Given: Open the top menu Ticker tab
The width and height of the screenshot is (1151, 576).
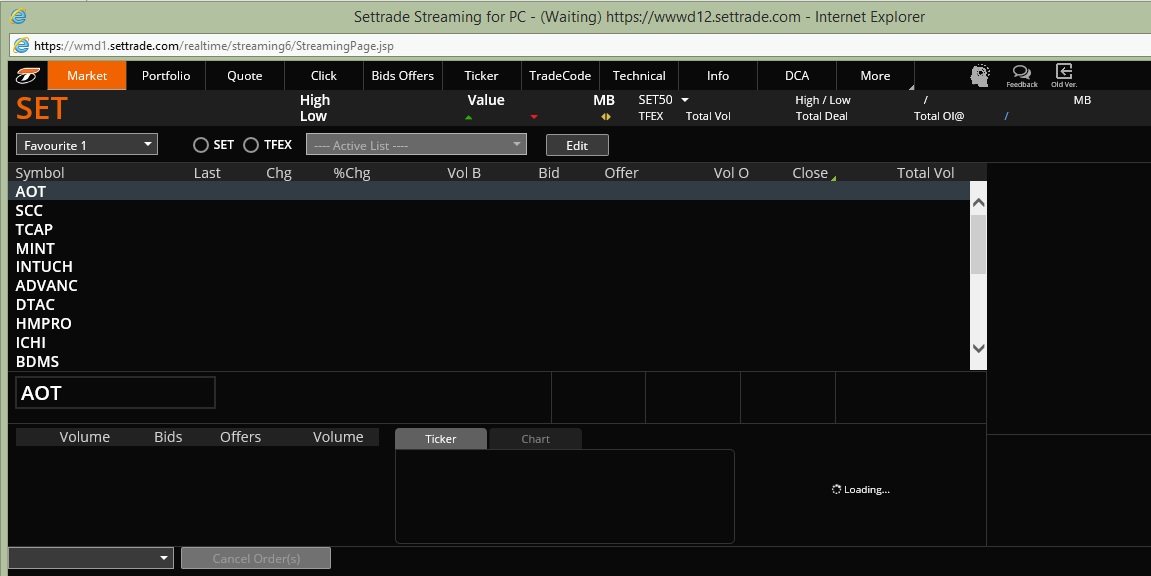Looking at the screenshot, I should [x=482, y=76].
